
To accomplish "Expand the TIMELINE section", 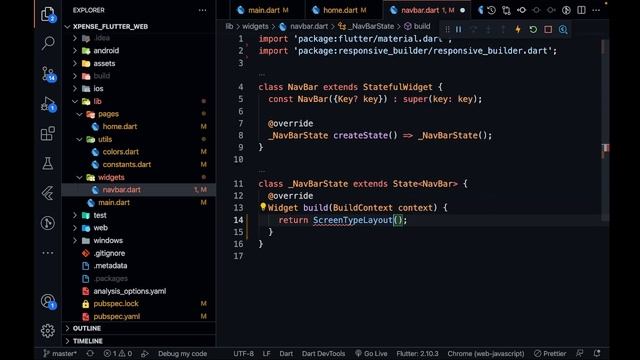I will pyautogui.click(x=138, y=341).
